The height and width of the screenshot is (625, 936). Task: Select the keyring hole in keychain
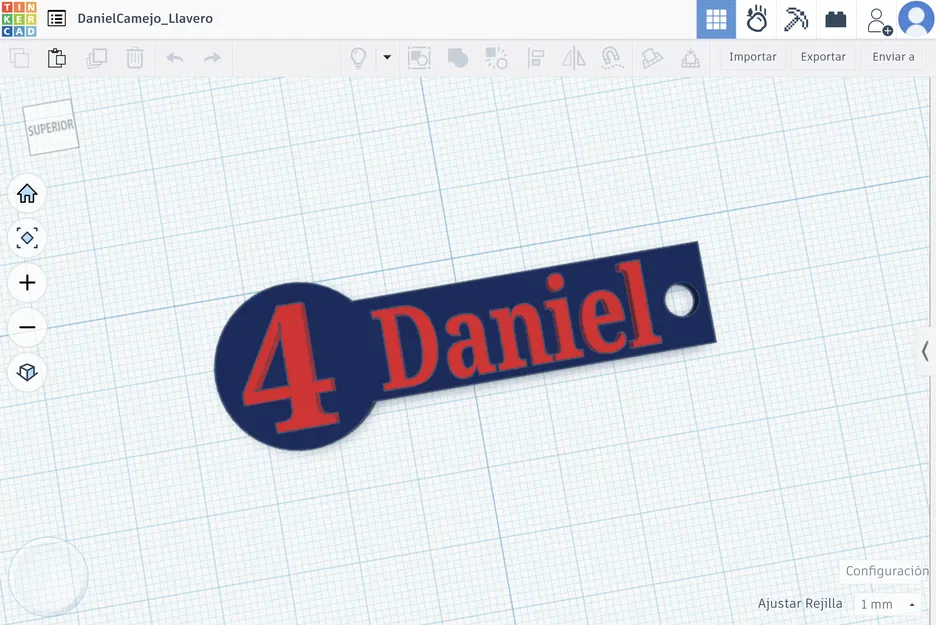point(681,300)
